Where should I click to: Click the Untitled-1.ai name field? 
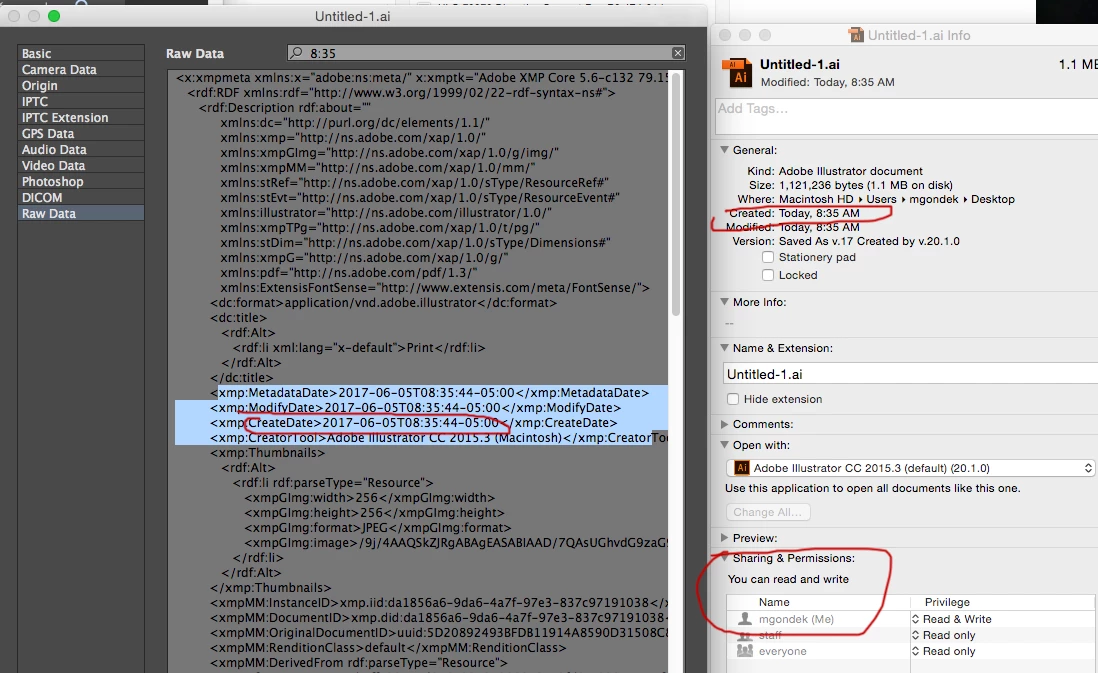tap(910, 374)
